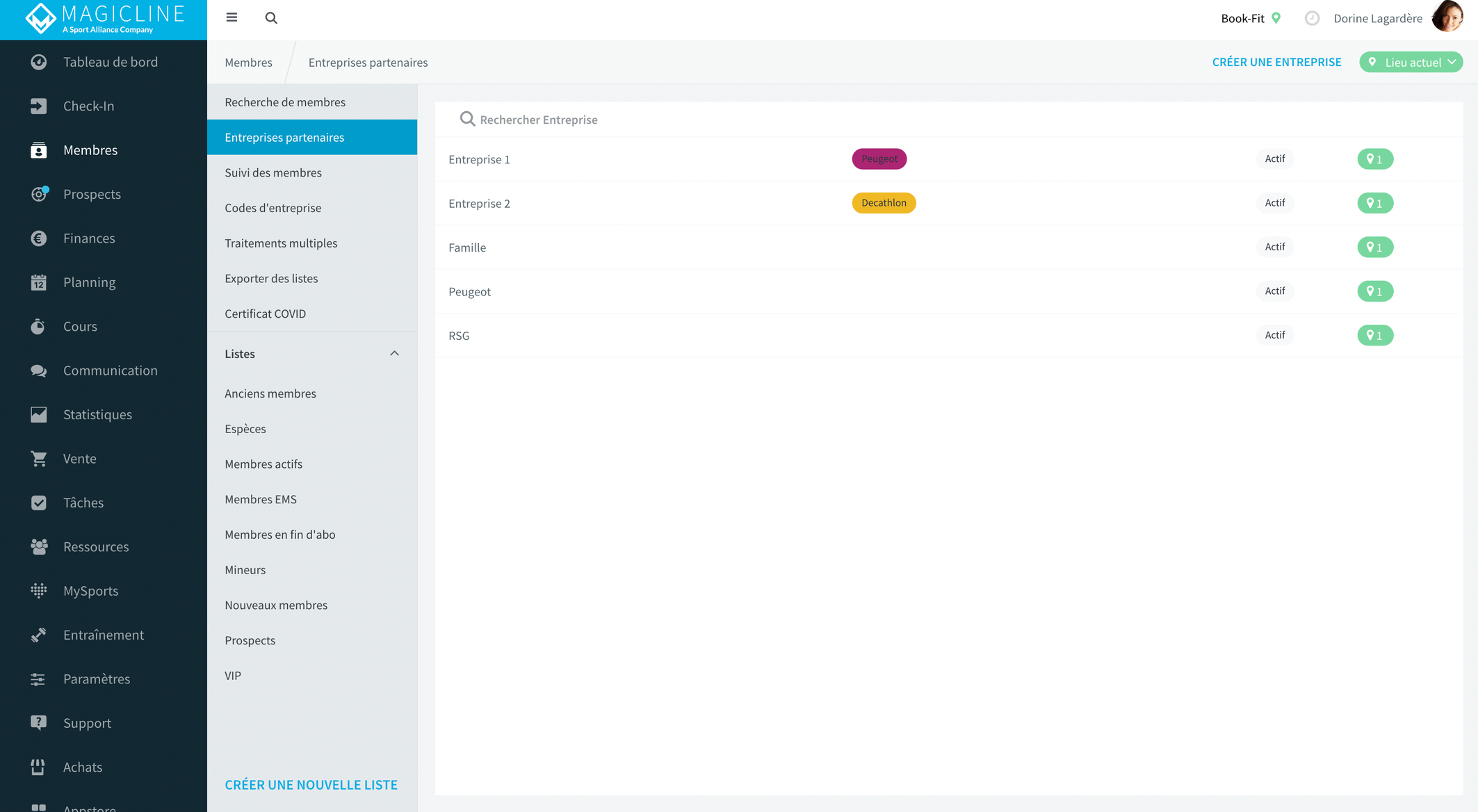Click the Membres badge icon
1478x812 pixels.
coord(39,150)
